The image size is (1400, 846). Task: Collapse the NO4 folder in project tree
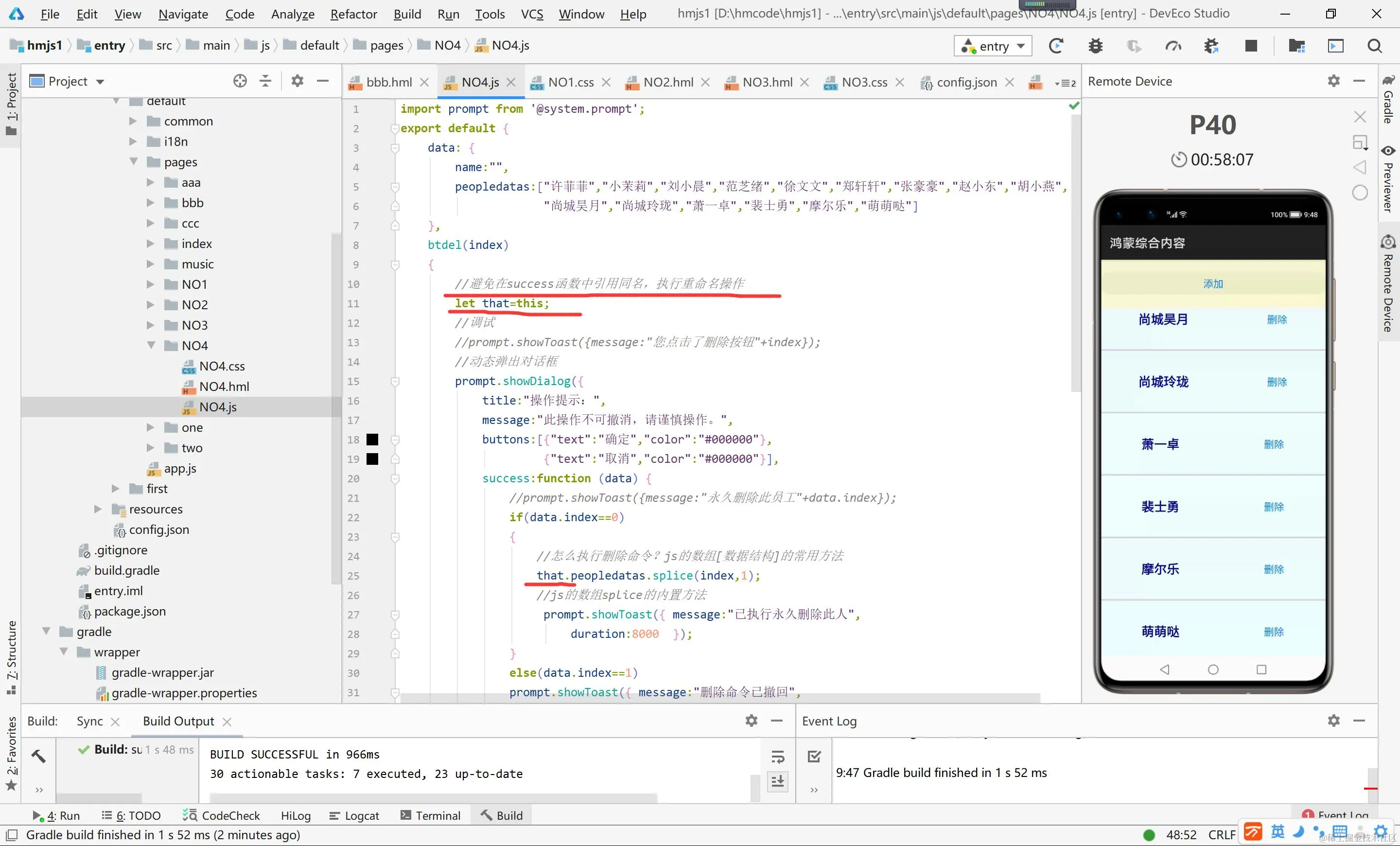tap(151, 345)
